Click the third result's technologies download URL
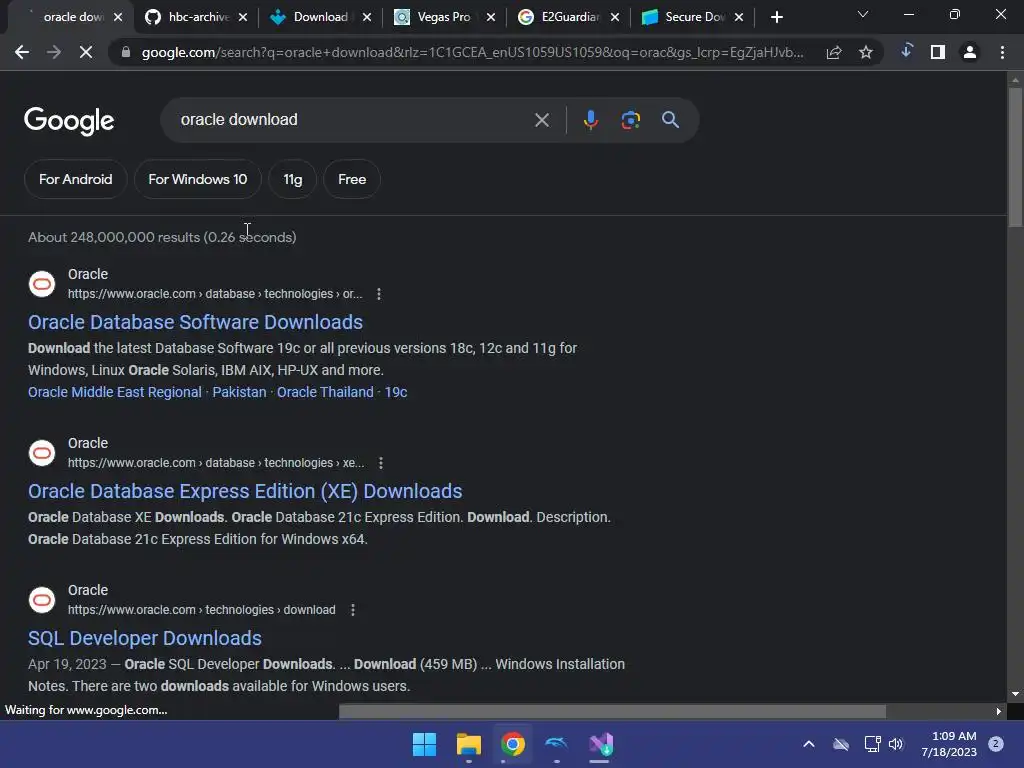Viewport: 1024px width, 768px height. tap(202, 610)
